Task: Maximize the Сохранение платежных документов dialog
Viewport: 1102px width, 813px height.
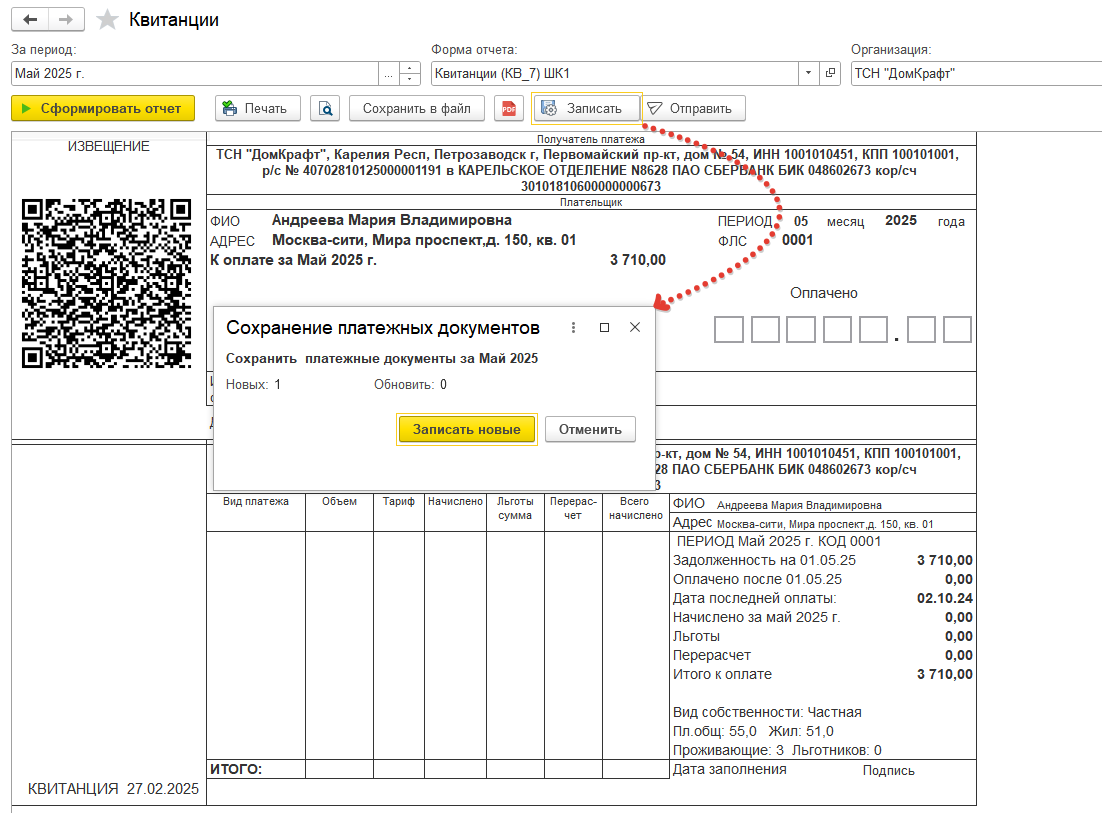Action: (x=604, y=327)
